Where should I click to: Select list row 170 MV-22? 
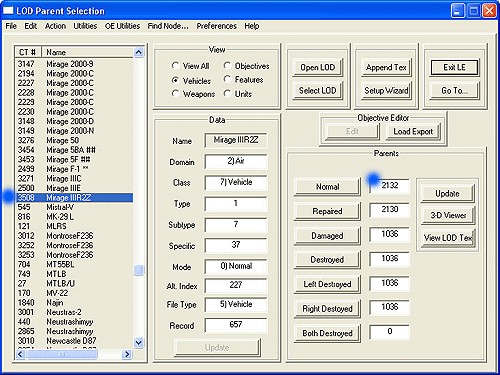click(x=74, y=293)
